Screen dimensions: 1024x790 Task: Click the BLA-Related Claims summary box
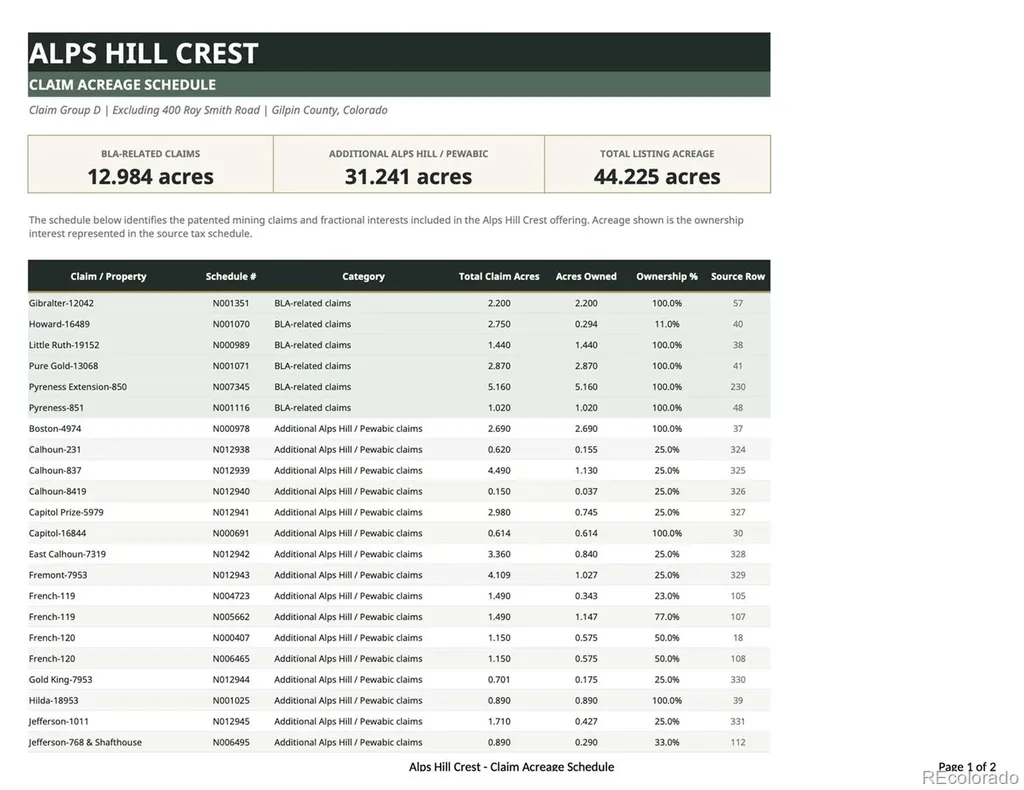(x=150, y=165)
